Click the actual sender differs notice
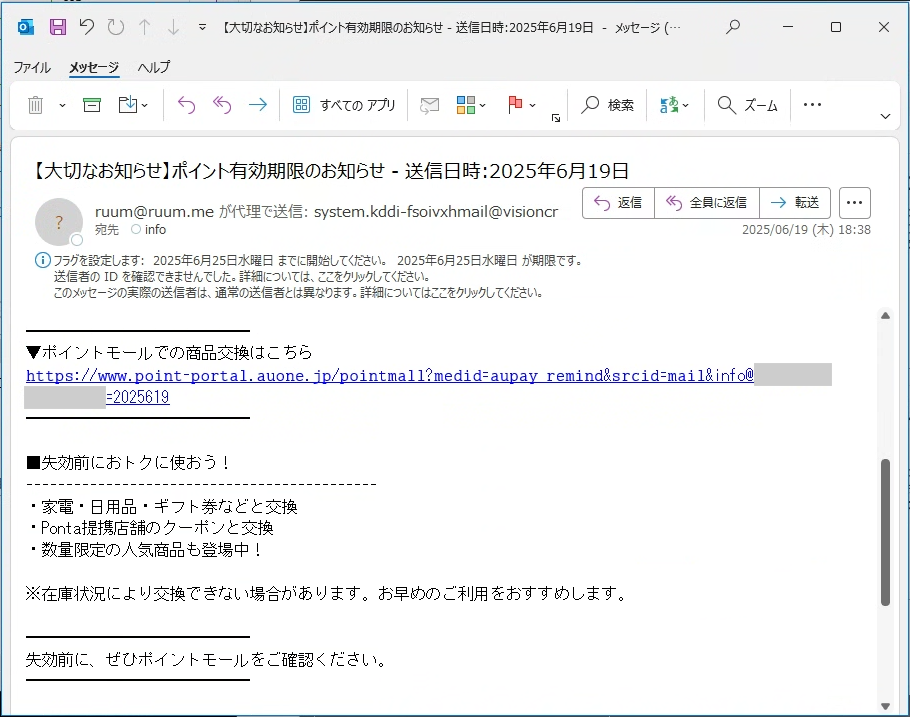 298,293
